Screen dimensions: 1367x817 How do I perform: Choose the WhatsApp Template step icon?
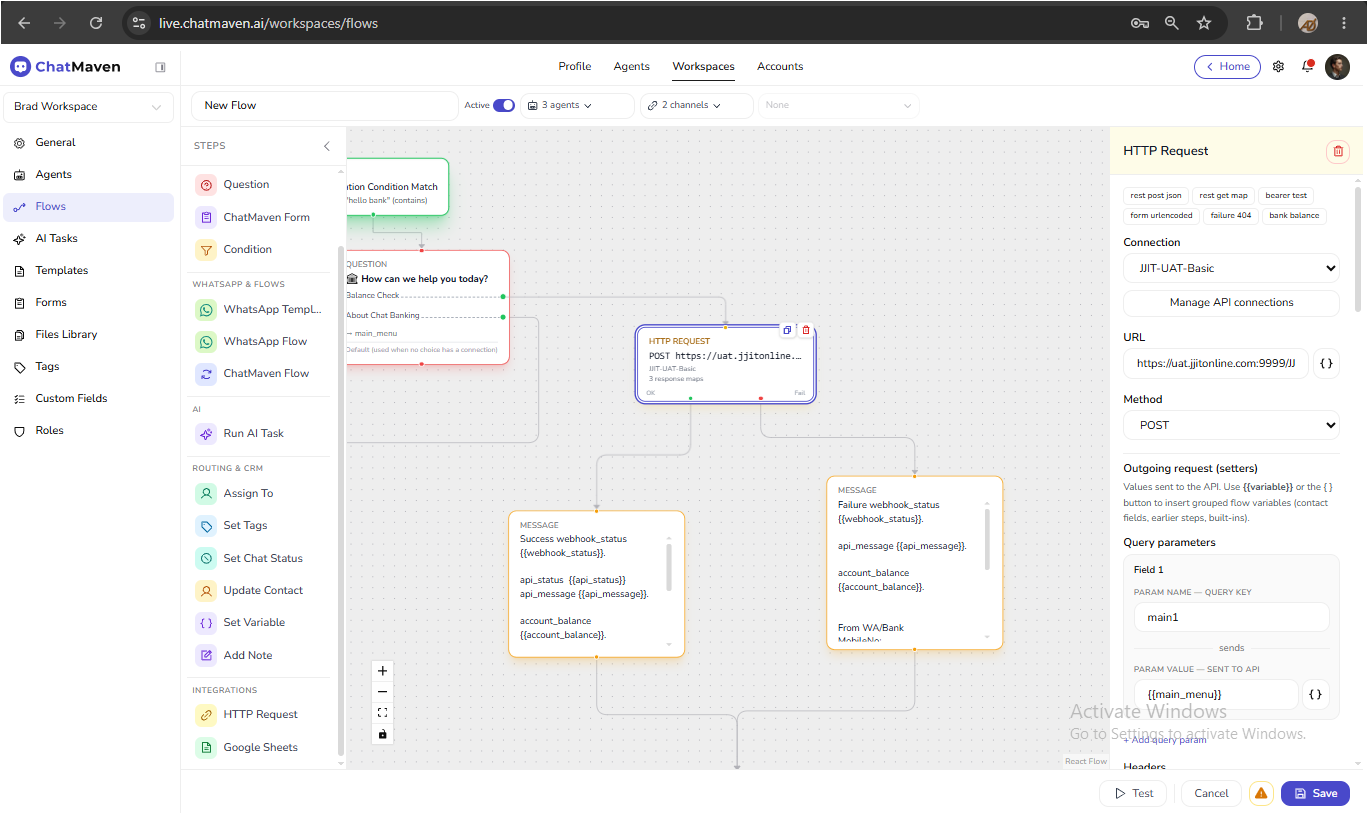pos(206,310)
